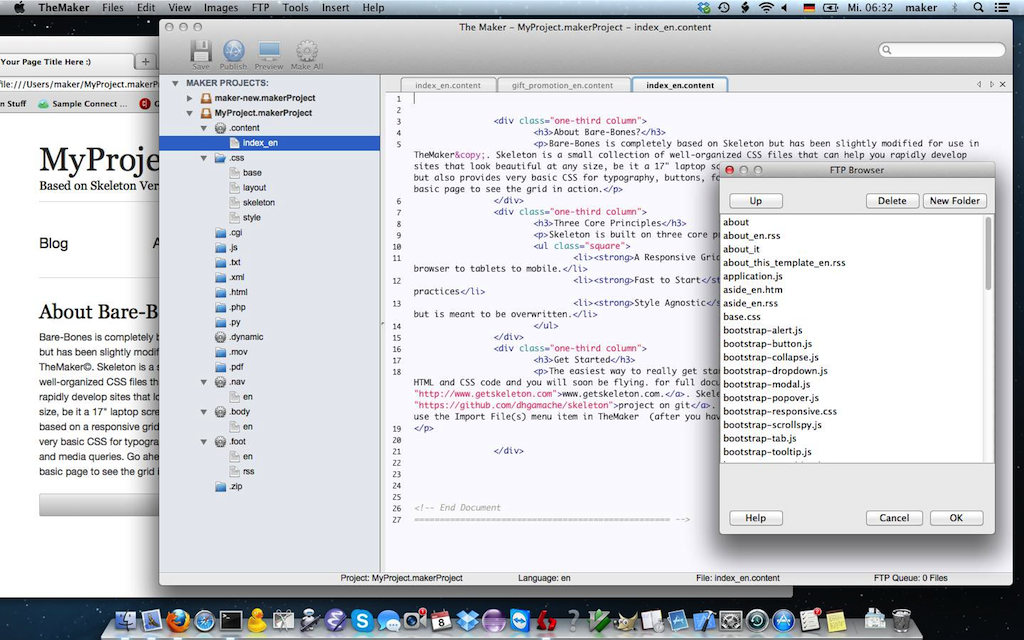Confirm FTP Browser with OK
Viewport: 1024px width, 640px height.
tap(956, 518)
